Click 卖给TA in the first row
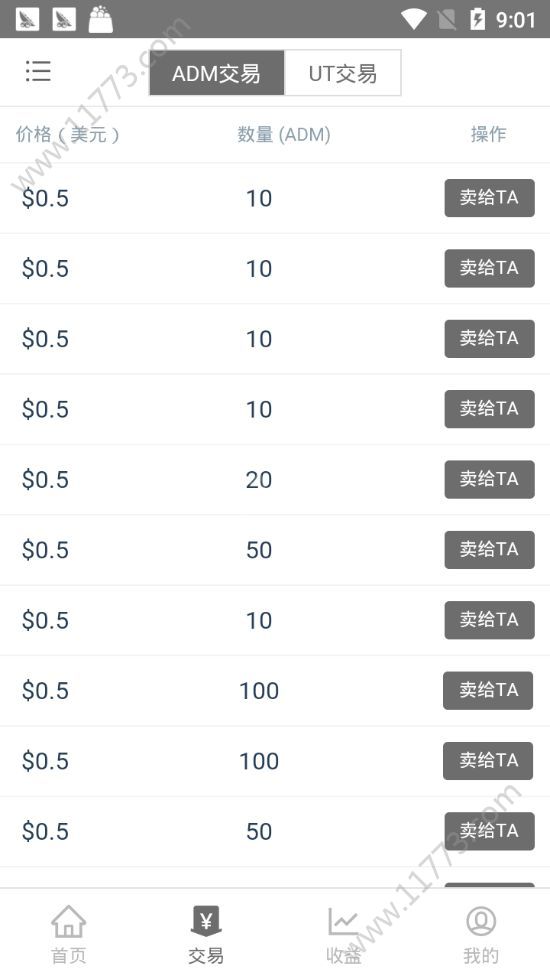 [x=489, y=198]
